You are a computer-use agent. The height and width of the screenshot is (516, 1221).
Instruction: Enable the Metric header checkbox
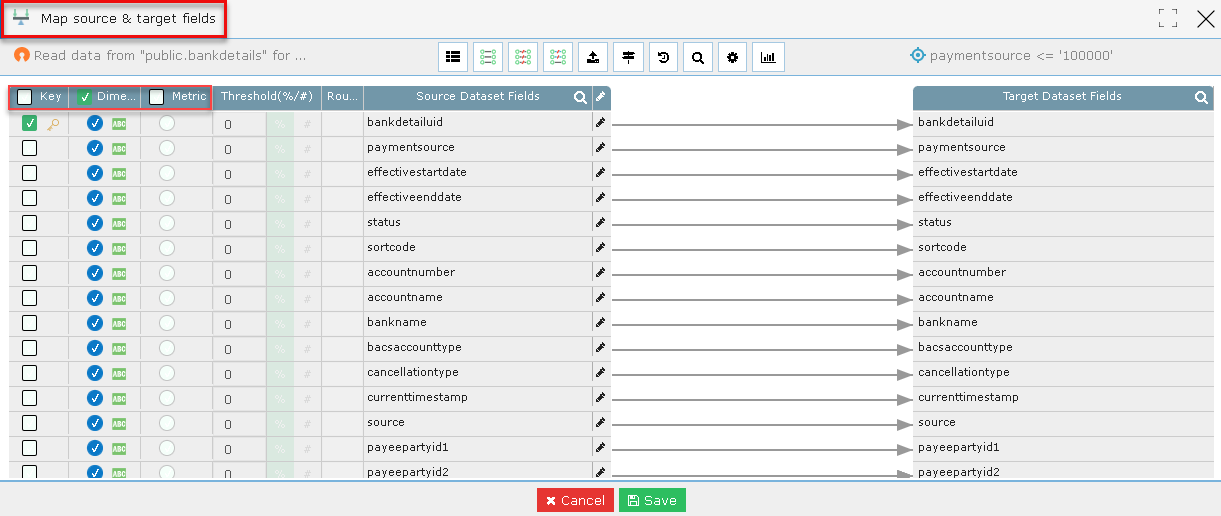coord(157,98)
